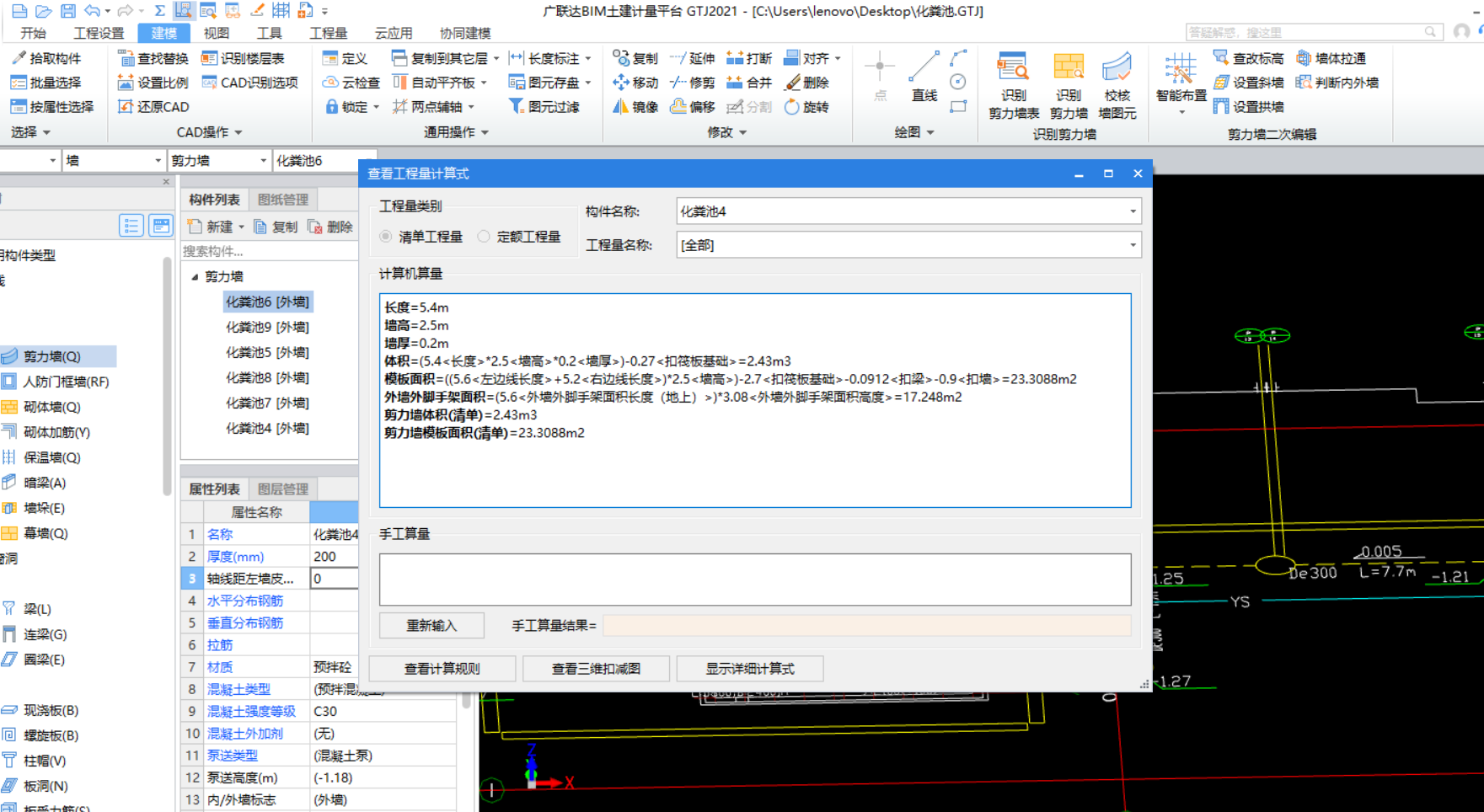Select the 复制 copy tool in modify group
Screen dimensions: 1484x812
[635, 58]
